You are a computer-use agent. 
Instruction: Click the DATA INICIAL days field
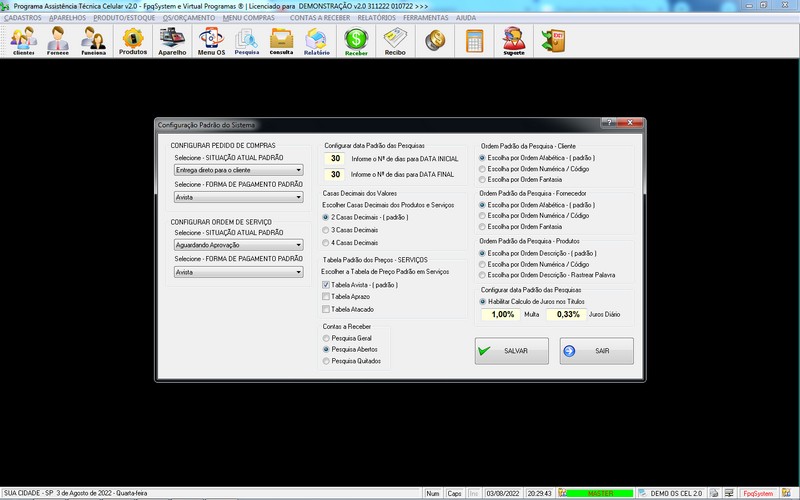[335, 159]
